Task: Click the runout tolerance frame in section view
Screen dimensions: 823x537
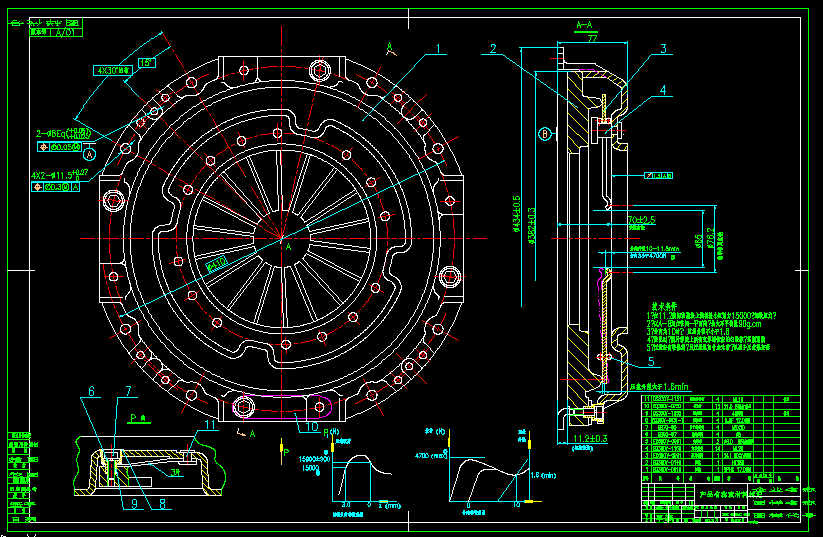Action: tap(659, 174)
